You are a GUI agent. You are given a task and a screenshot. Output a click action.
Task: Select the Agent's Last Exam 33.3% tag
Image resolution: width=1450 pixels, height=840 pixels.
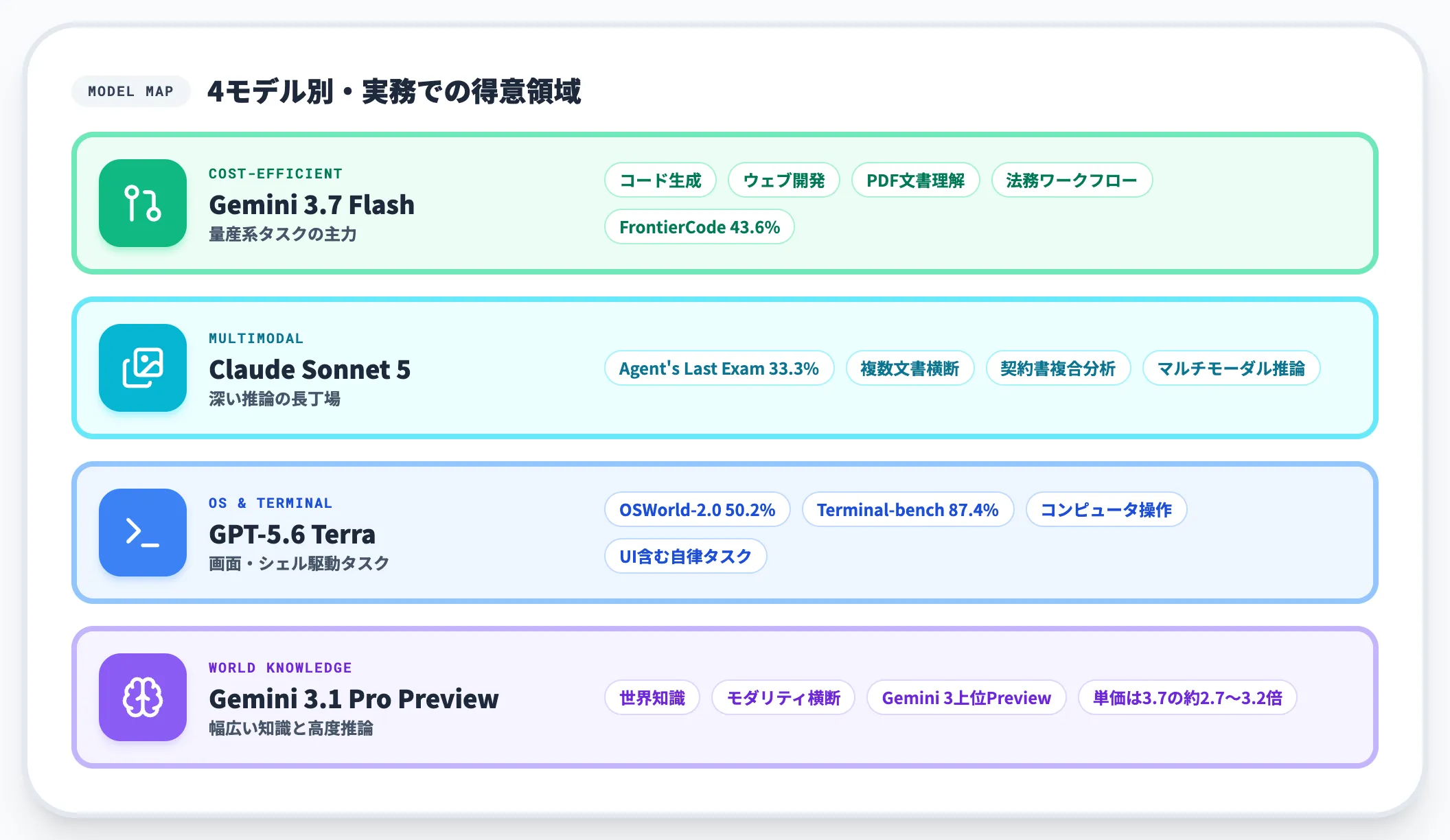(719, 368)
